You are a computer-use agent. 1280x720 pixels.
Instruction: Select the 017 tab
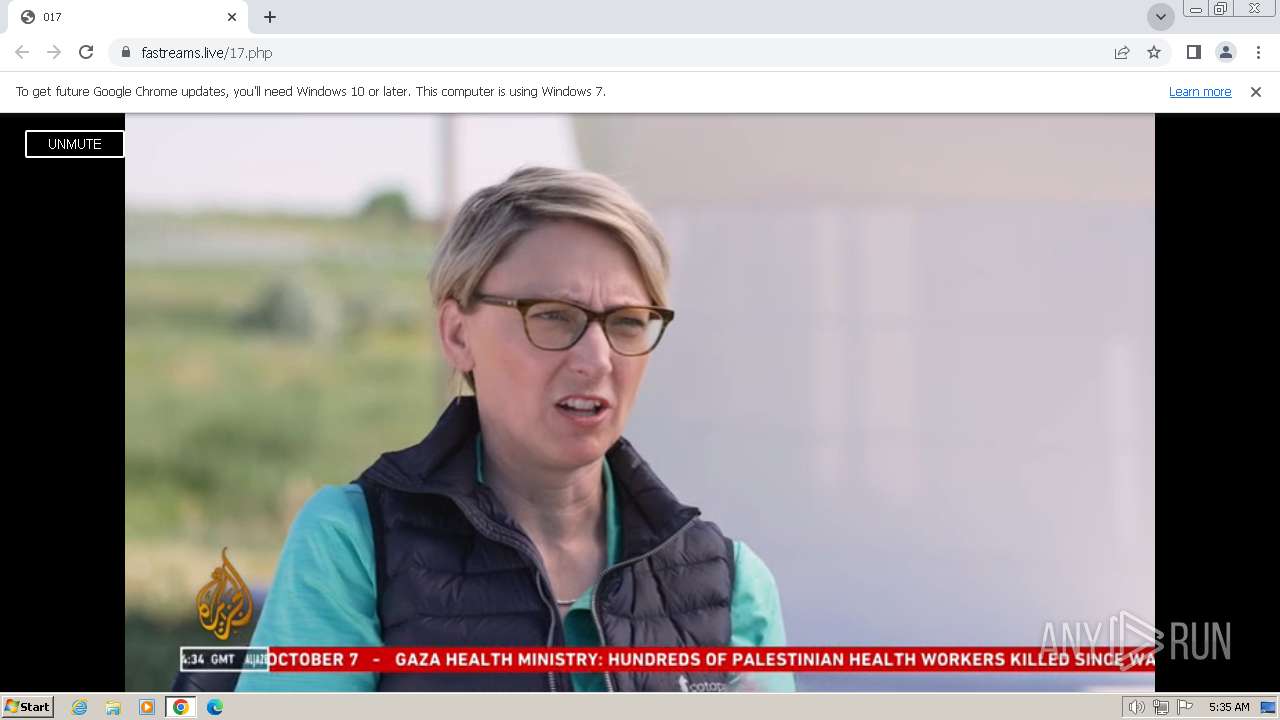click(x=130, y=17)
